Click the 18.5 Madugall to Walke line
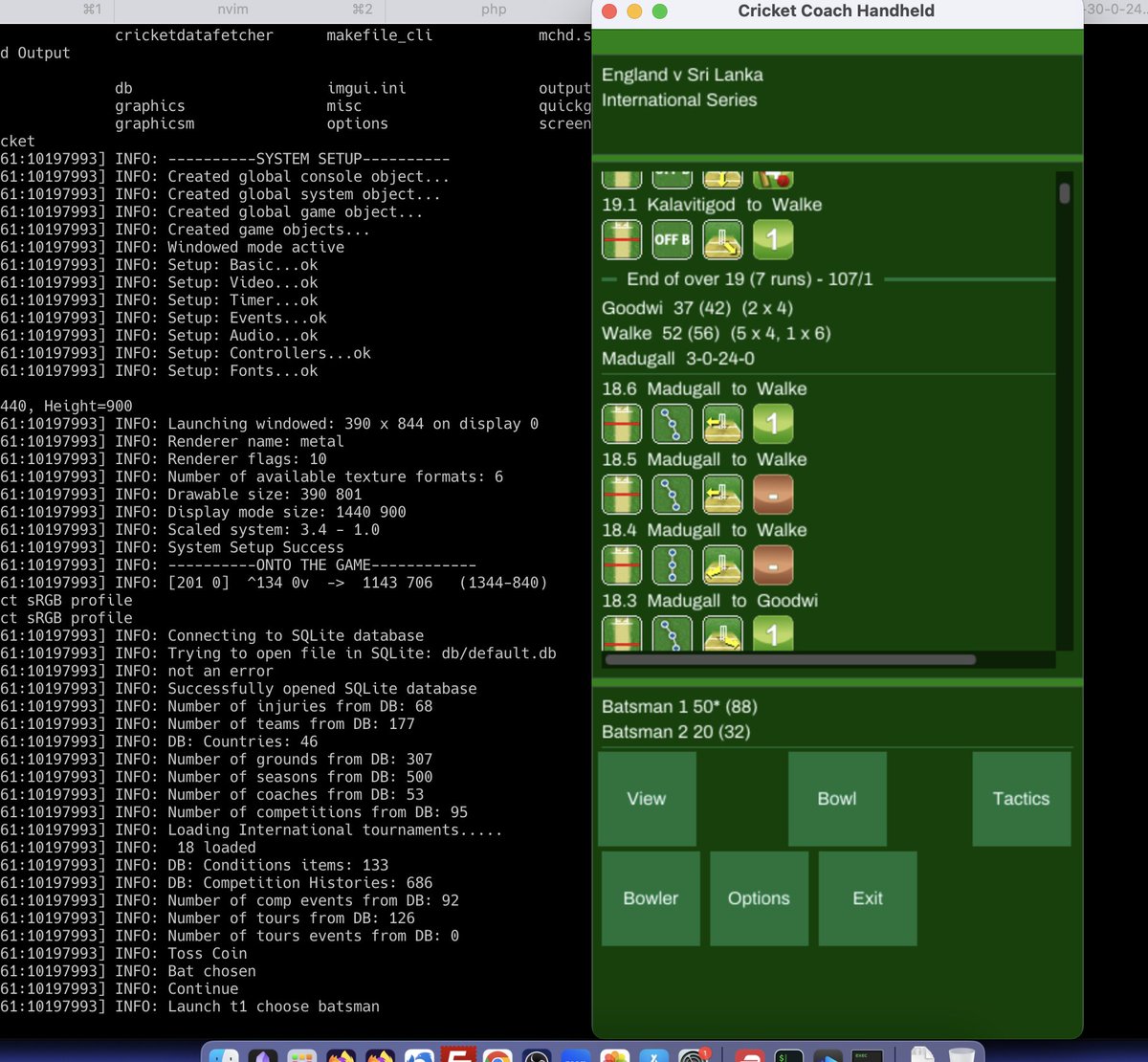 point(704,460)
